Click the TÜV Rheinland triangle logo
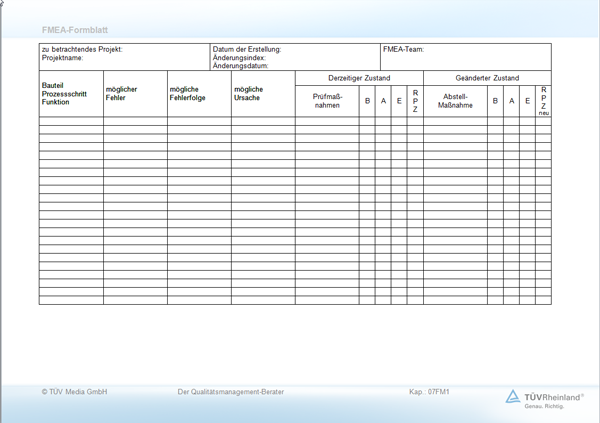Viewport: 600px width, 423px height. pyautogui.click(x=513, y=397)
